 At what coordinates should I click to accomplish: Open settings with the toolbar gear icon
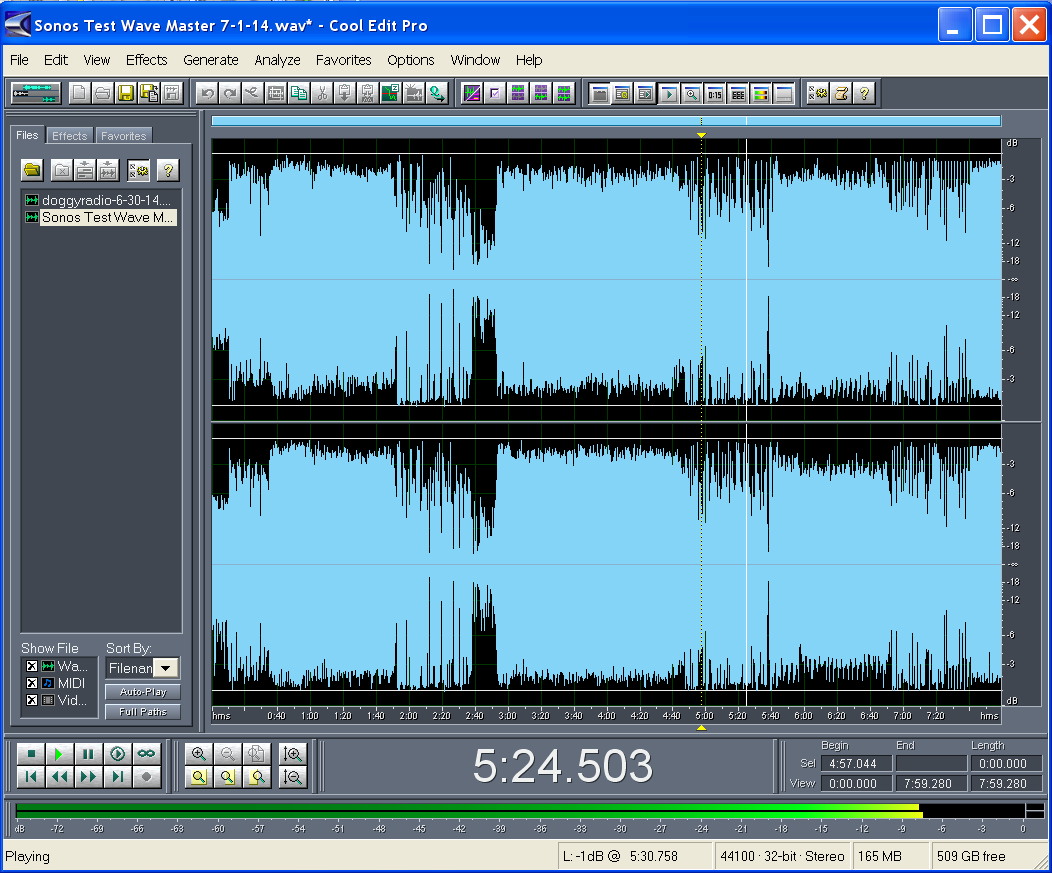pos(818,93)
